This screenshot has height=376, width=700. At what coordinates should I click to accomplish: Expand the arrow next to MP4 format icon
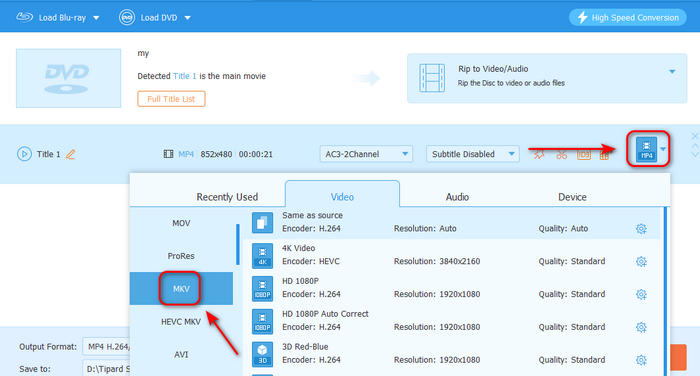click(x=663, y=149)
